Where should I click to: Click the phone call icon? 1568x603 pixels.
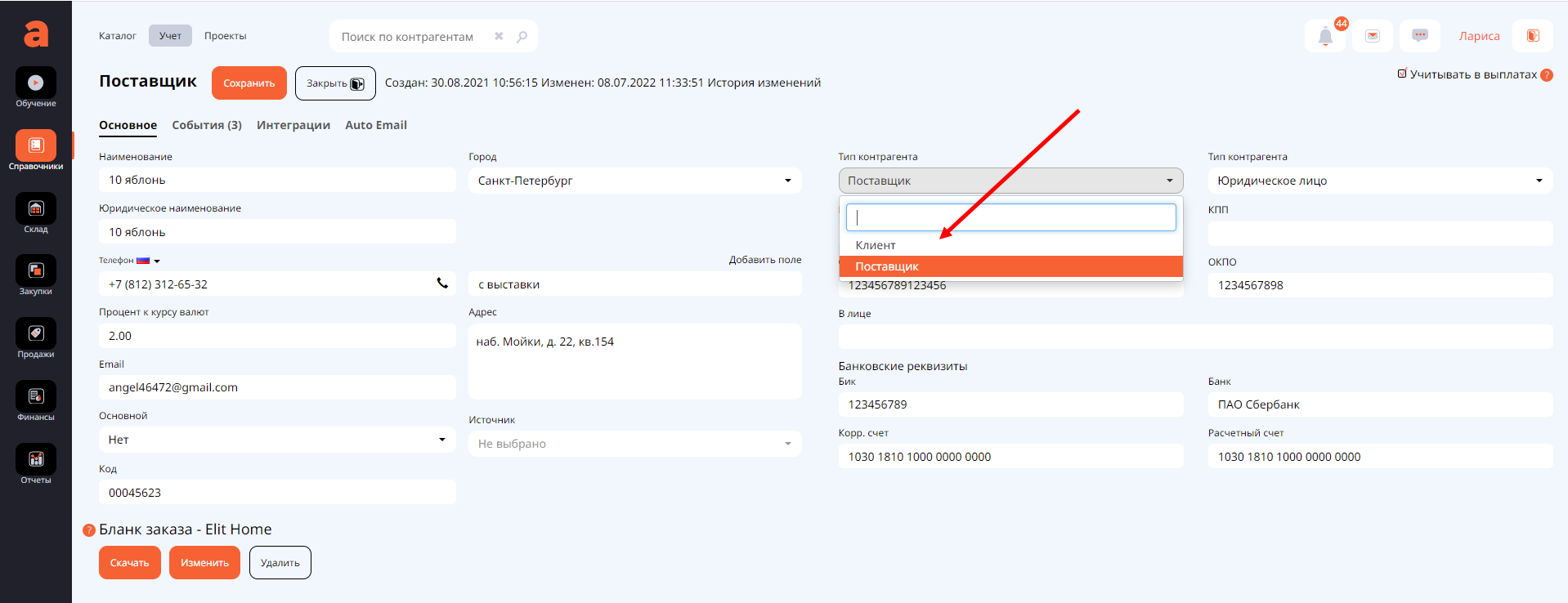[442, 284]
